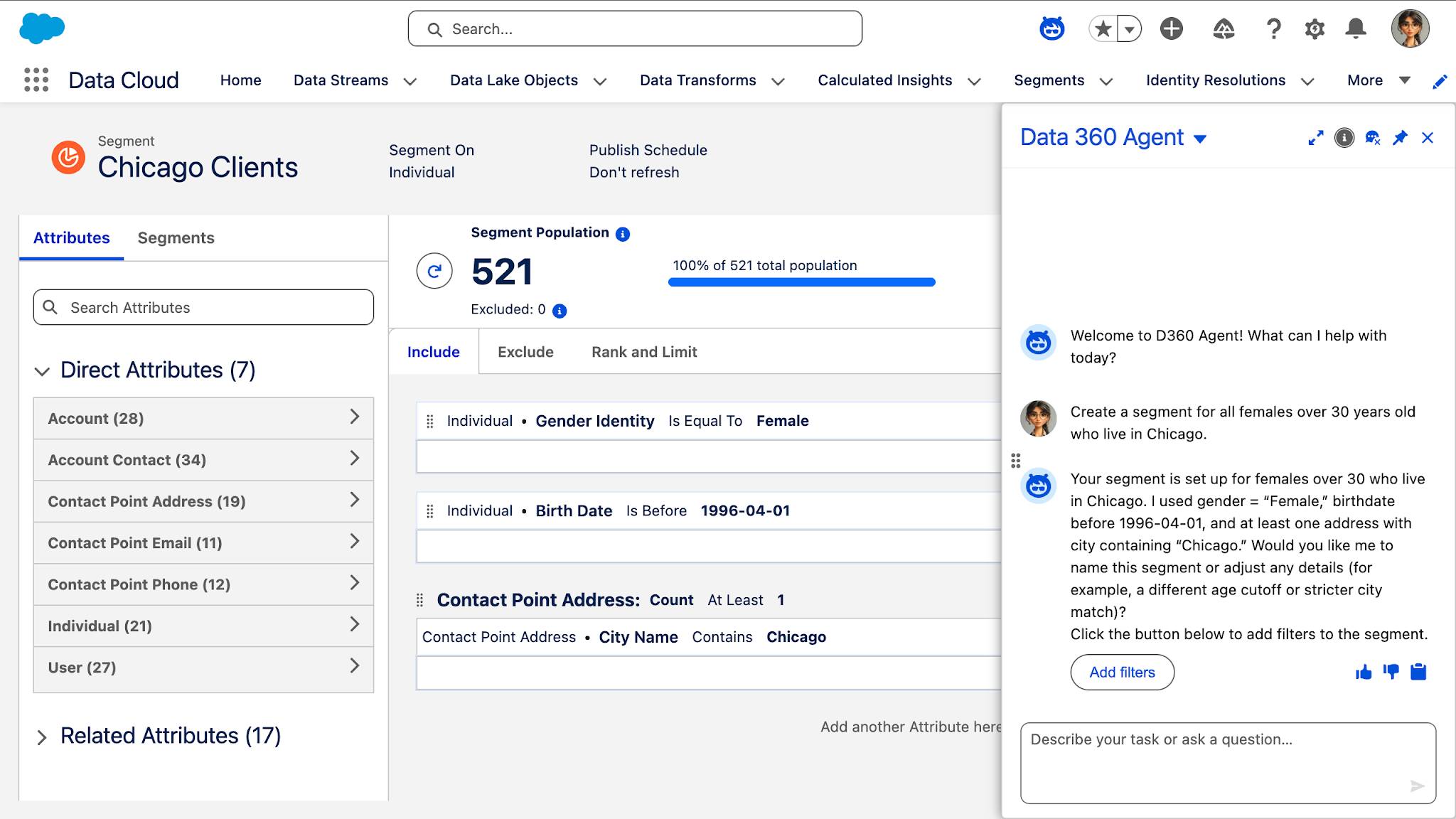Select the Exclude tab
Image resolution: width=1456 pixels, height=819 pixels.
point(525,352)
